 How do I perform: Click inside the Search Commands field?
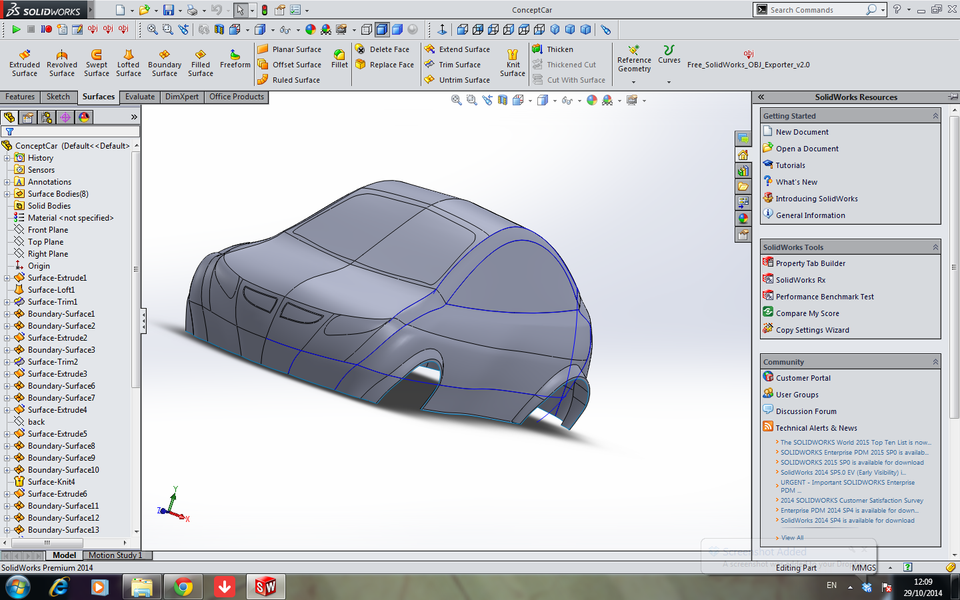tap(815, 9)
